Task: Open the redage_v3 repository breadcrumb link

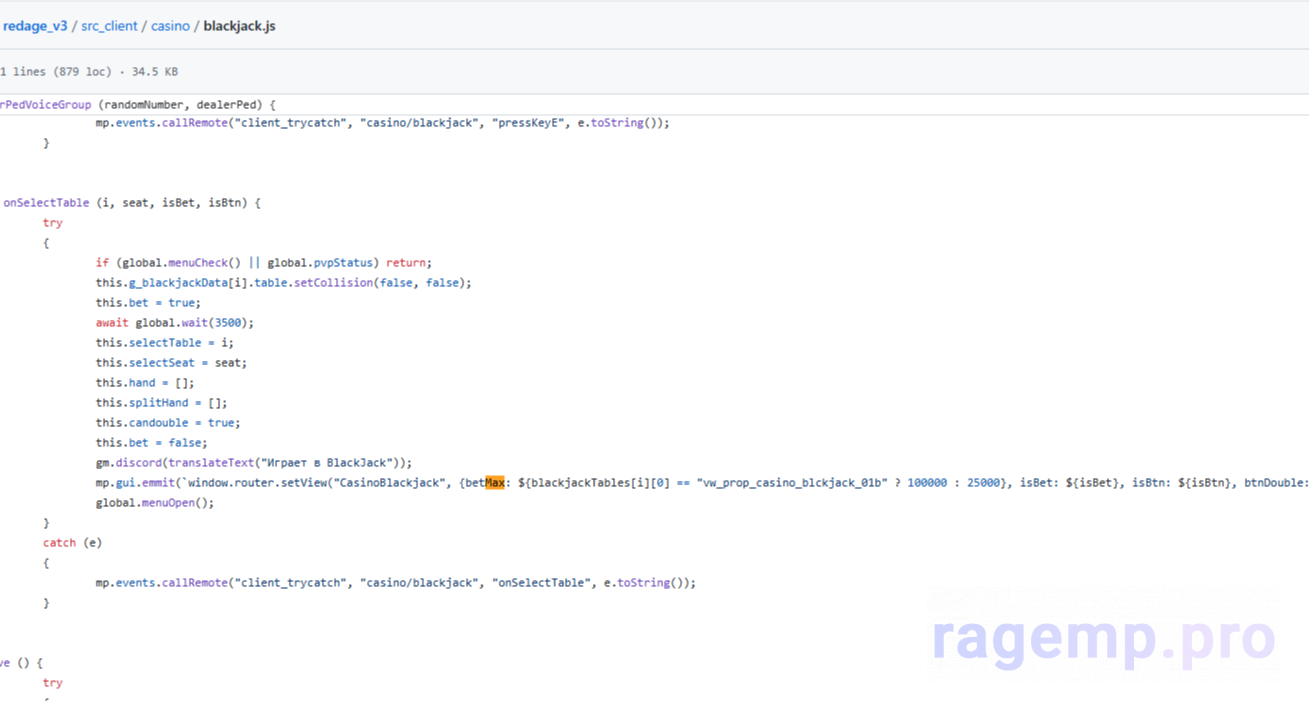Action: coord(35,26)
